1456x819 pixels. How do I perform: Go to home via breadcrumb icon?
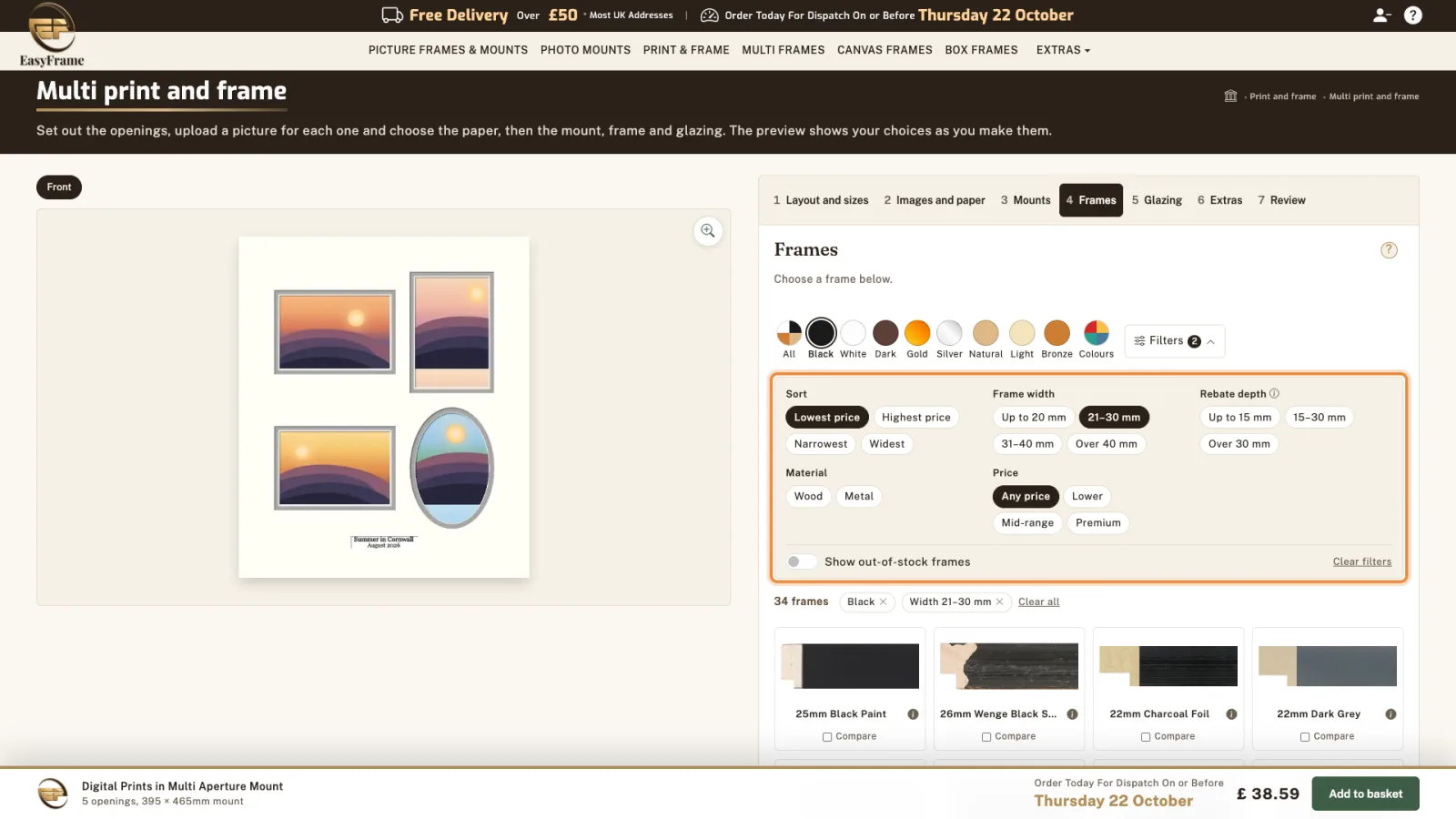pos(1230,96)
